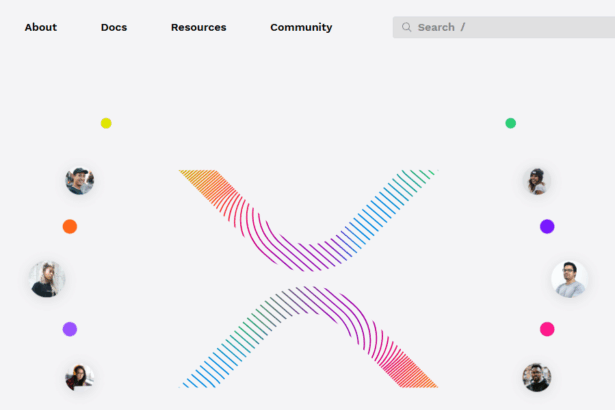Select avatar of woman with glasses bottom left
This screenshot has width=615, height=410.
[x=80, y=377]
